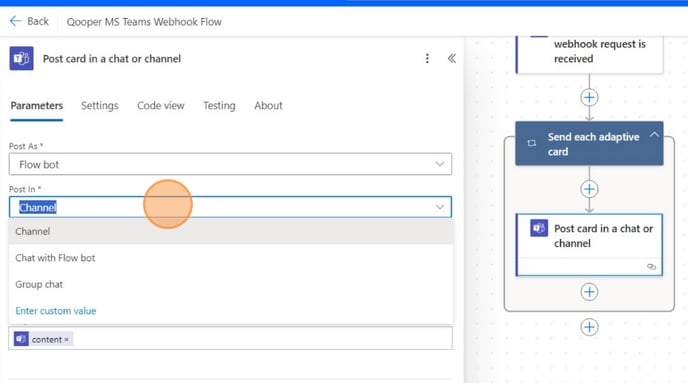Add step inside Send each adaptive card
Screen dimensions: 688x383
(x=589, y=189)
